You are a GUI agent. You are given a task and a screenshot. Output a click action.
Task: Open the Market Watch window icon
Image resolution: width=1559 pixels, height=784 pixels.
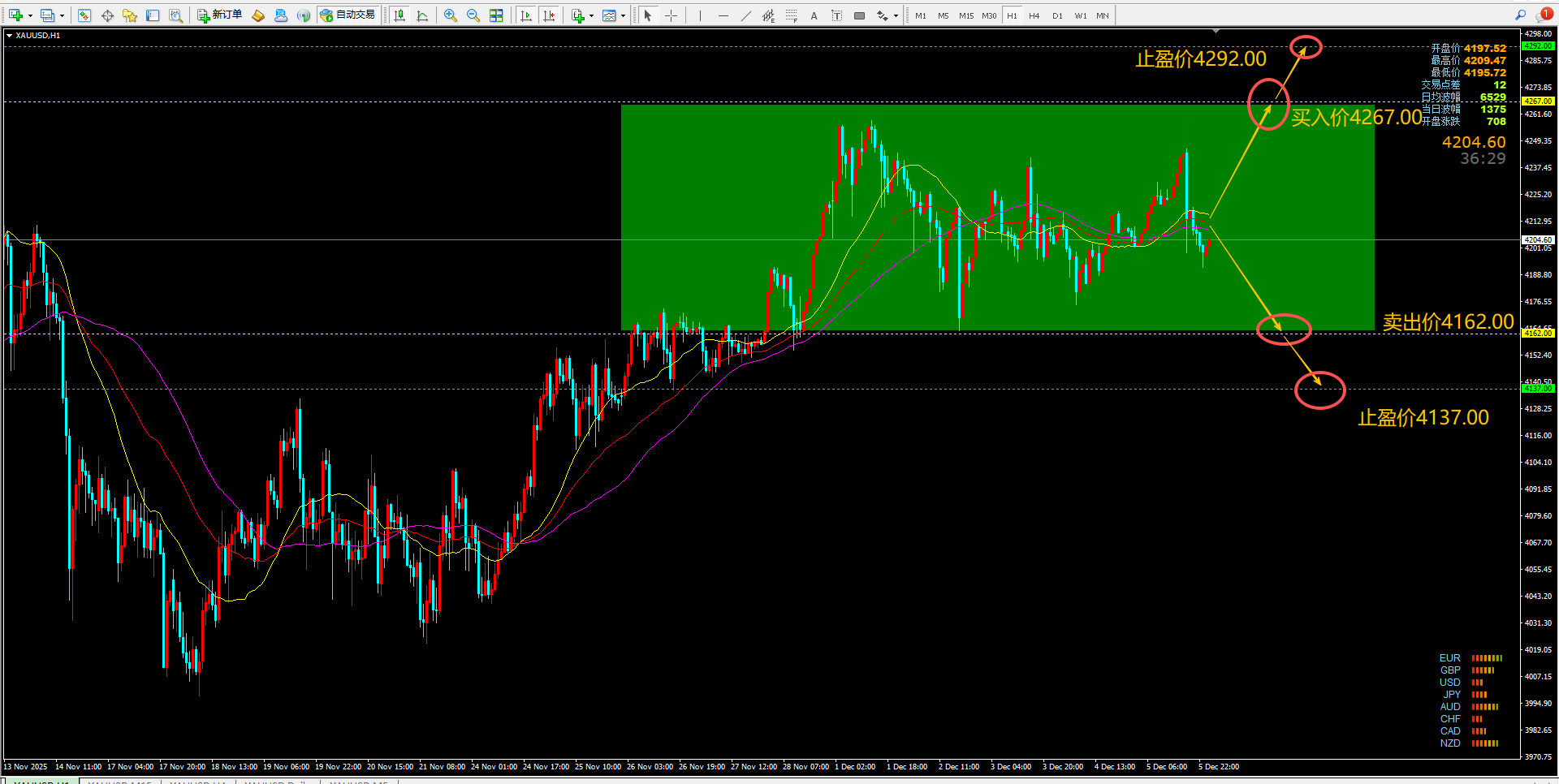pos(84,15)
